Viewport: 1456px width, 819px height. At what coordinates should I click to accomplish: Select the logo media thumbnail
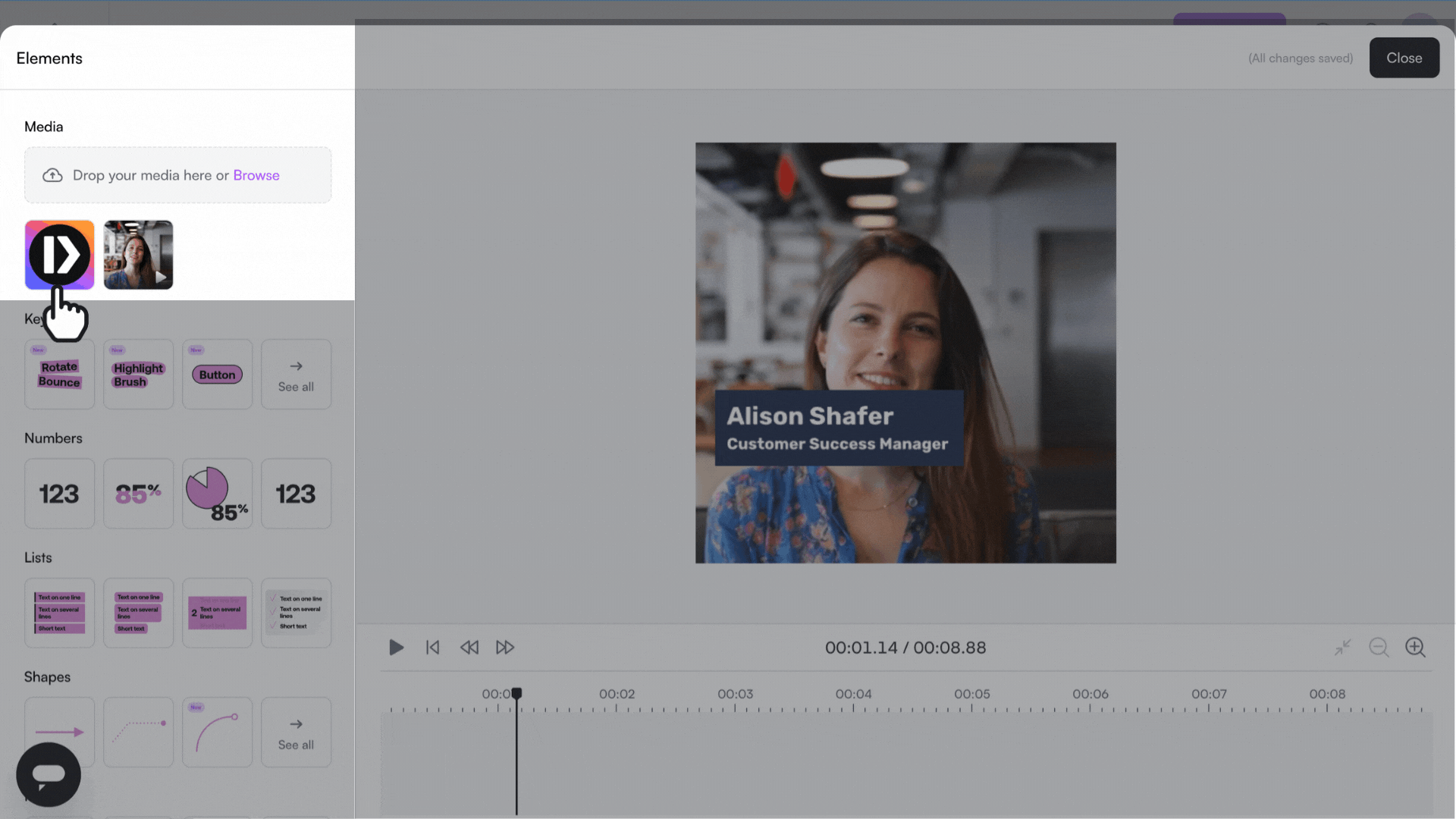[x=59, y=255]
